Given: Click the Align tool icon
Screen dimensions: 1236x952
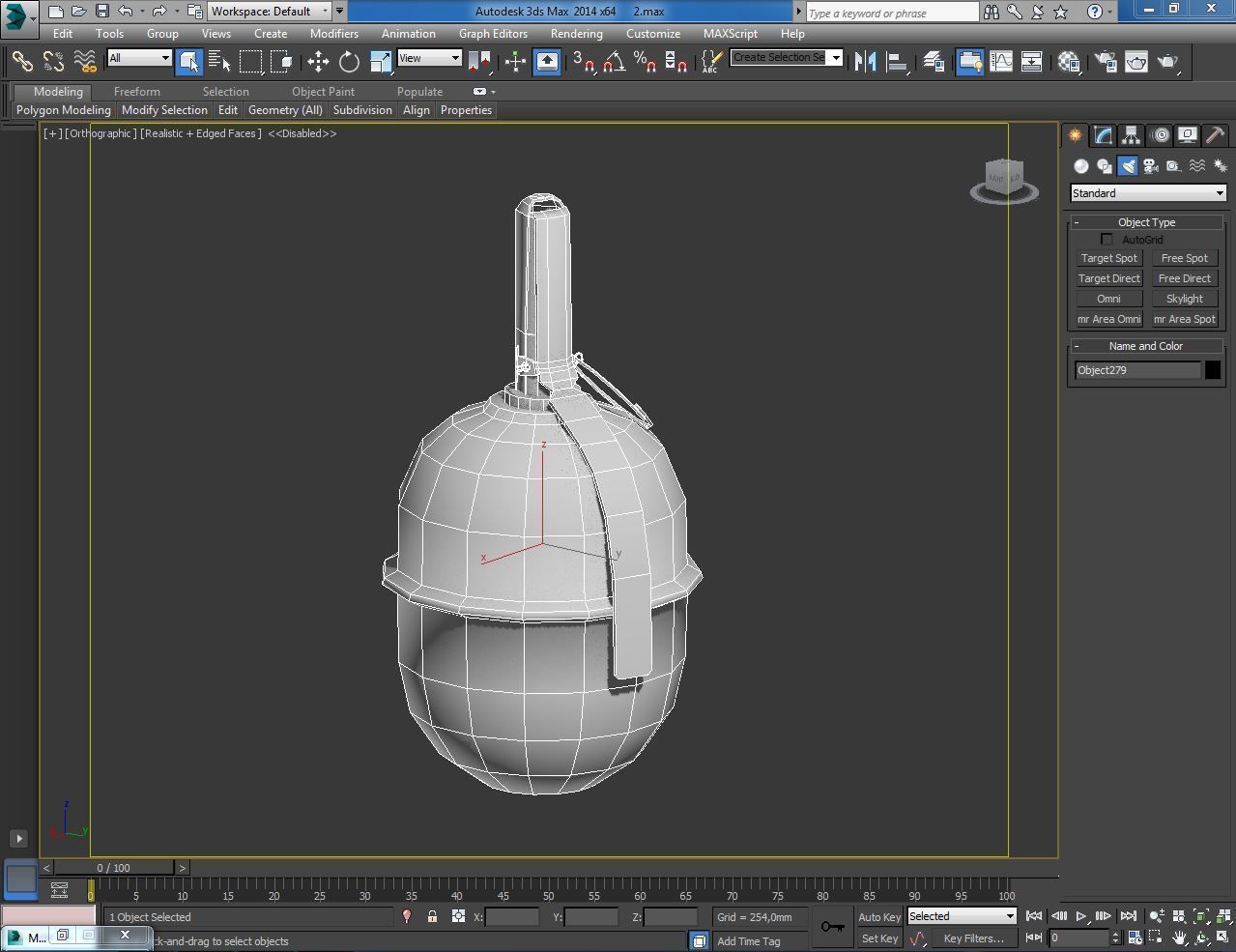Looking at the screenshot, I should point(897,62).
